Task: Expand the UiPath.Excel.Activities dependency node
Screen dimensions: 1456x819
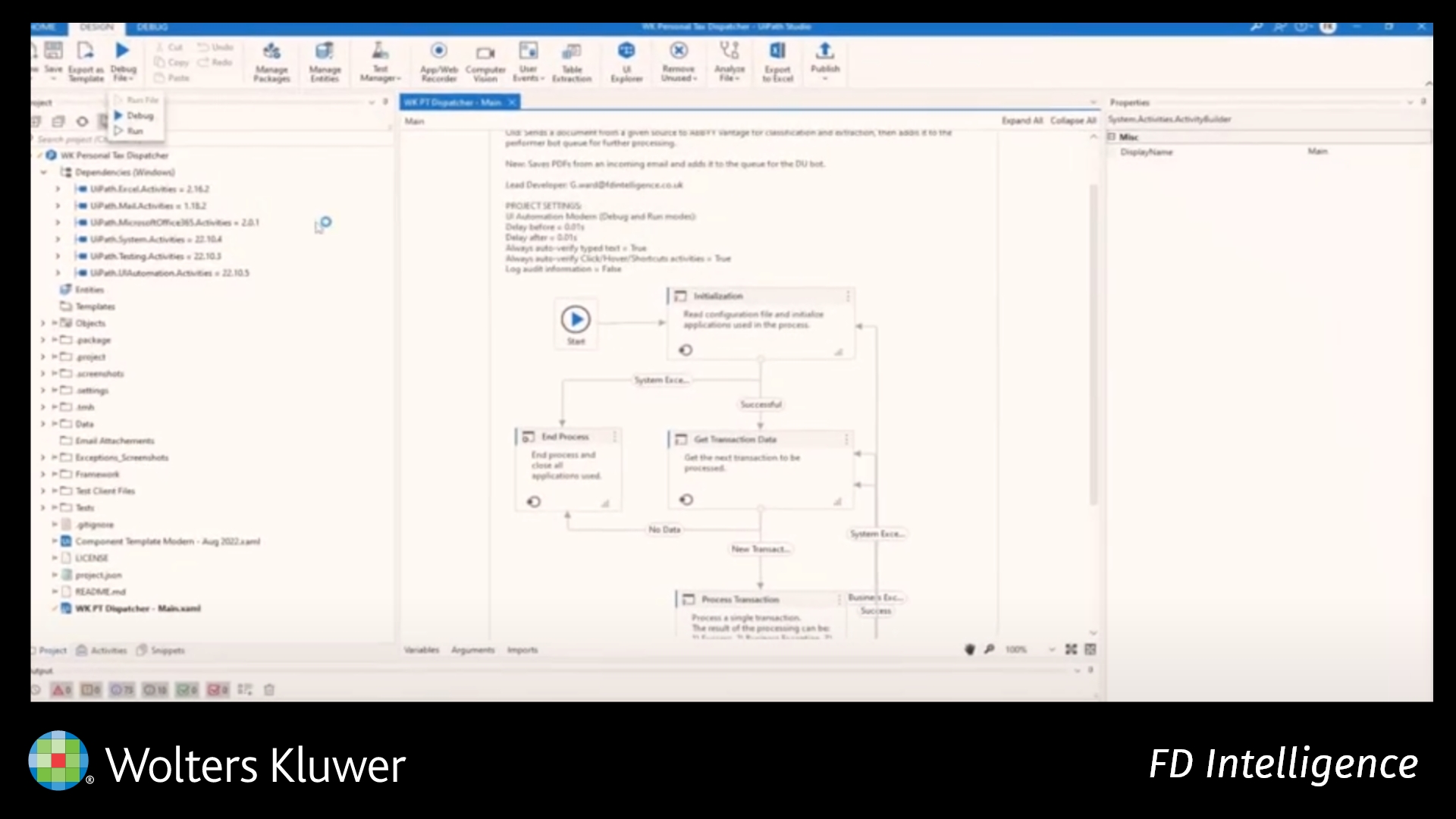Action: pos(58,189)
